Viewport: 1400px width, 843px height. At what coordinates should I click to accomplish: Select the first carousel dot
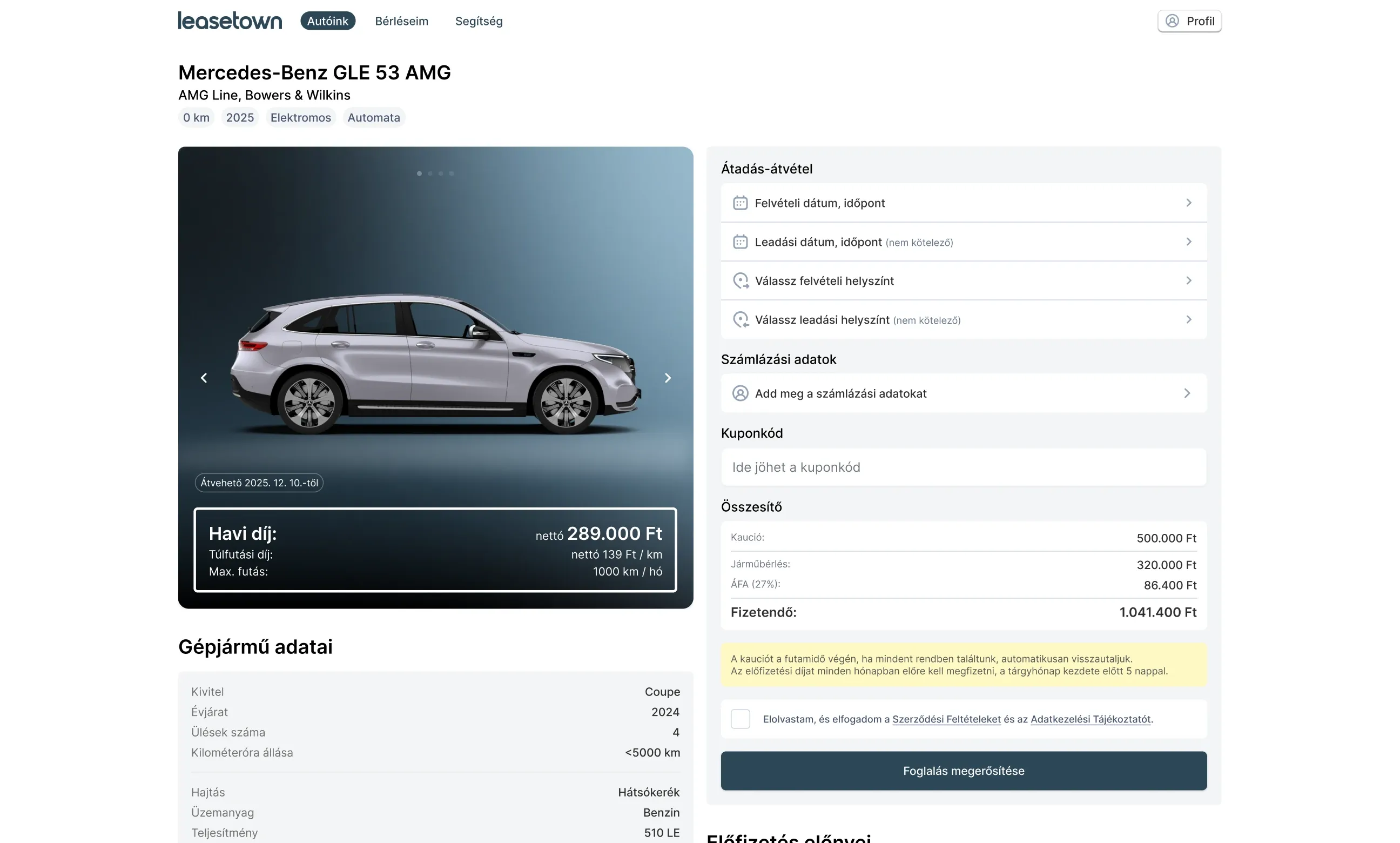point(419,173)
